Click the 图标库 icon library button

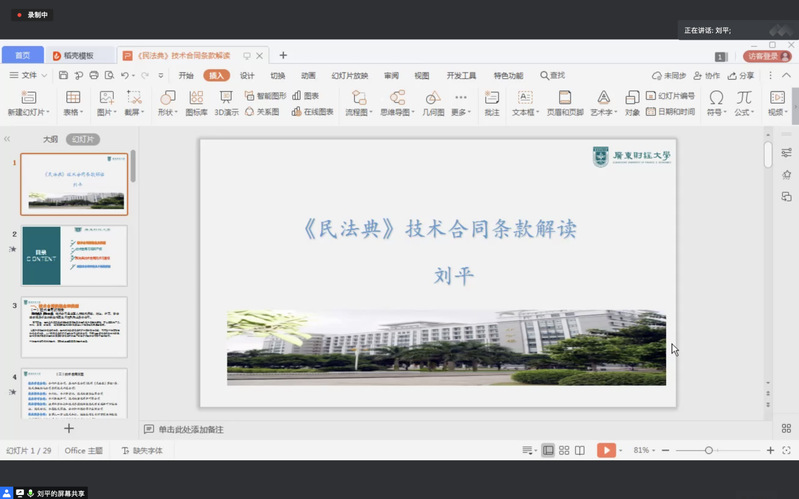(196, 98)
